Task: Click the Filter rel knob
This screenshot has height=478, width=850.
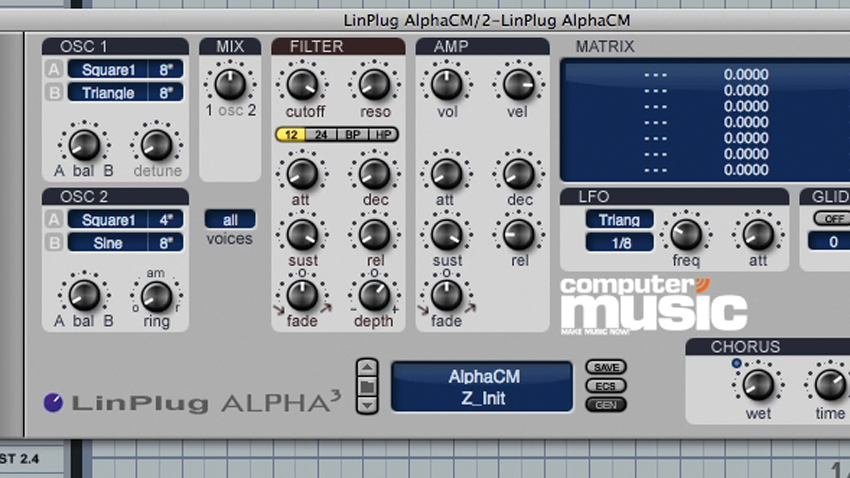Action: click(375, 235)
